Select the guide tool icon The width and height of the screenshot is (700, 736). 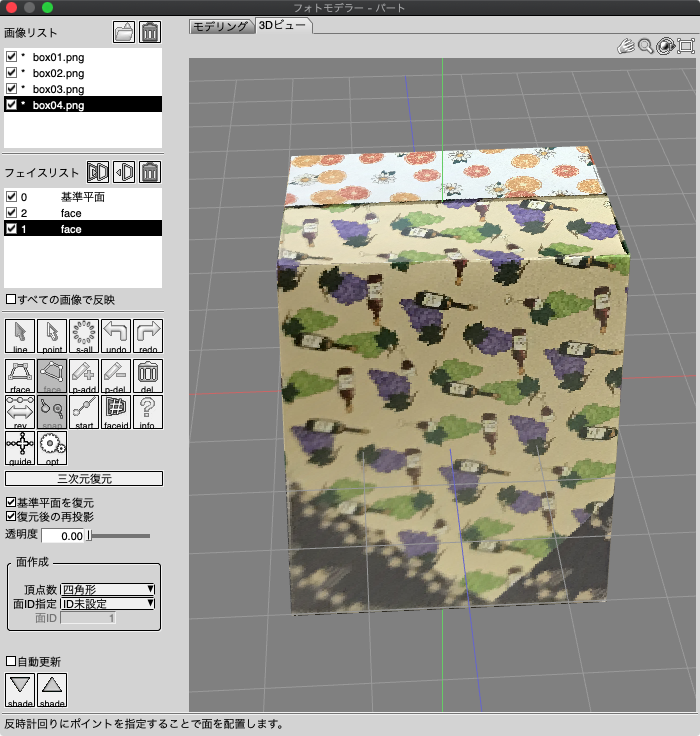coord(20,448)
